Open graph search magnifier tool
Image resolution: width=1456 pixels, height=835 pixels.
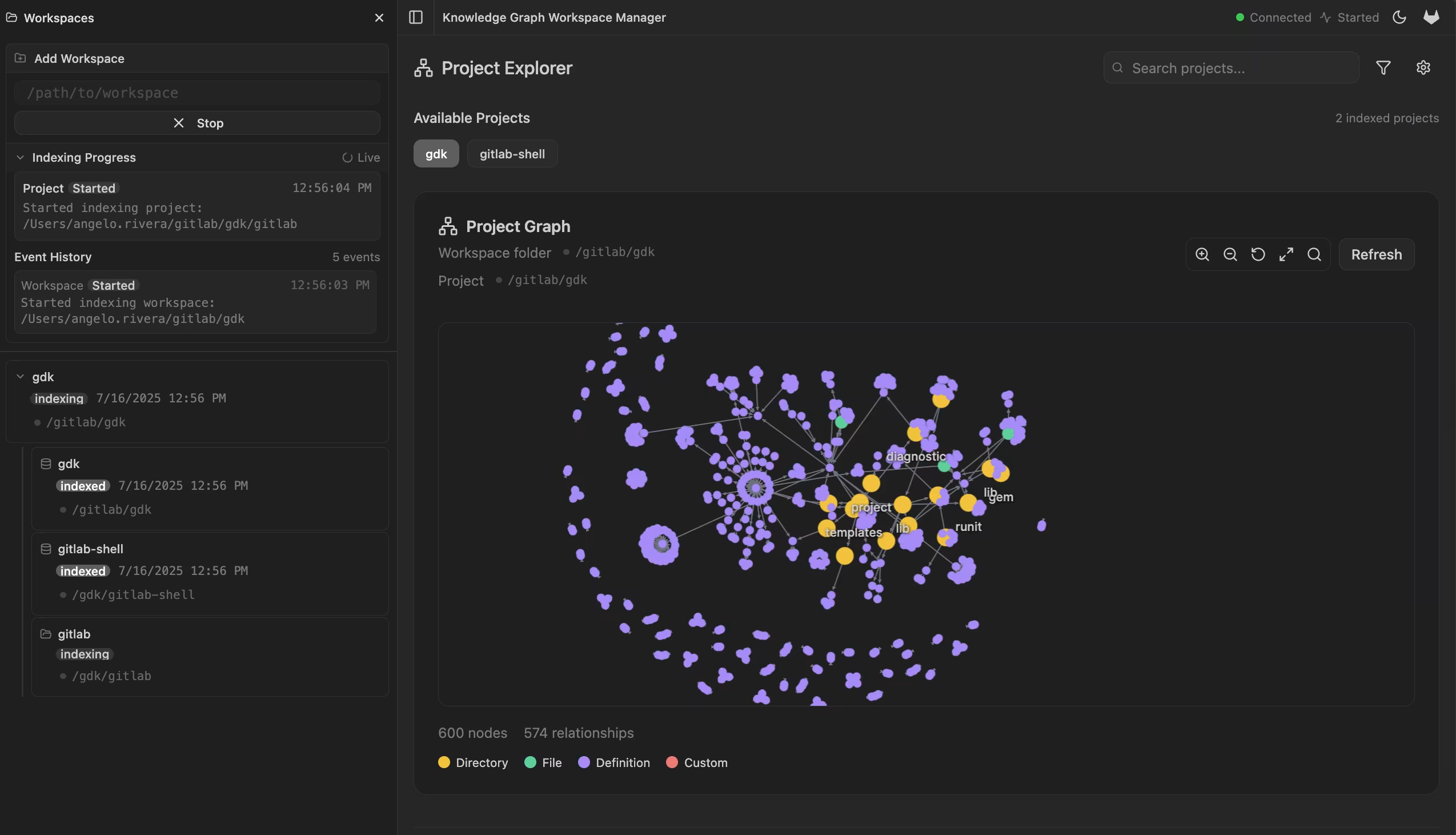pyautogui.click(x=1314, y=254)
